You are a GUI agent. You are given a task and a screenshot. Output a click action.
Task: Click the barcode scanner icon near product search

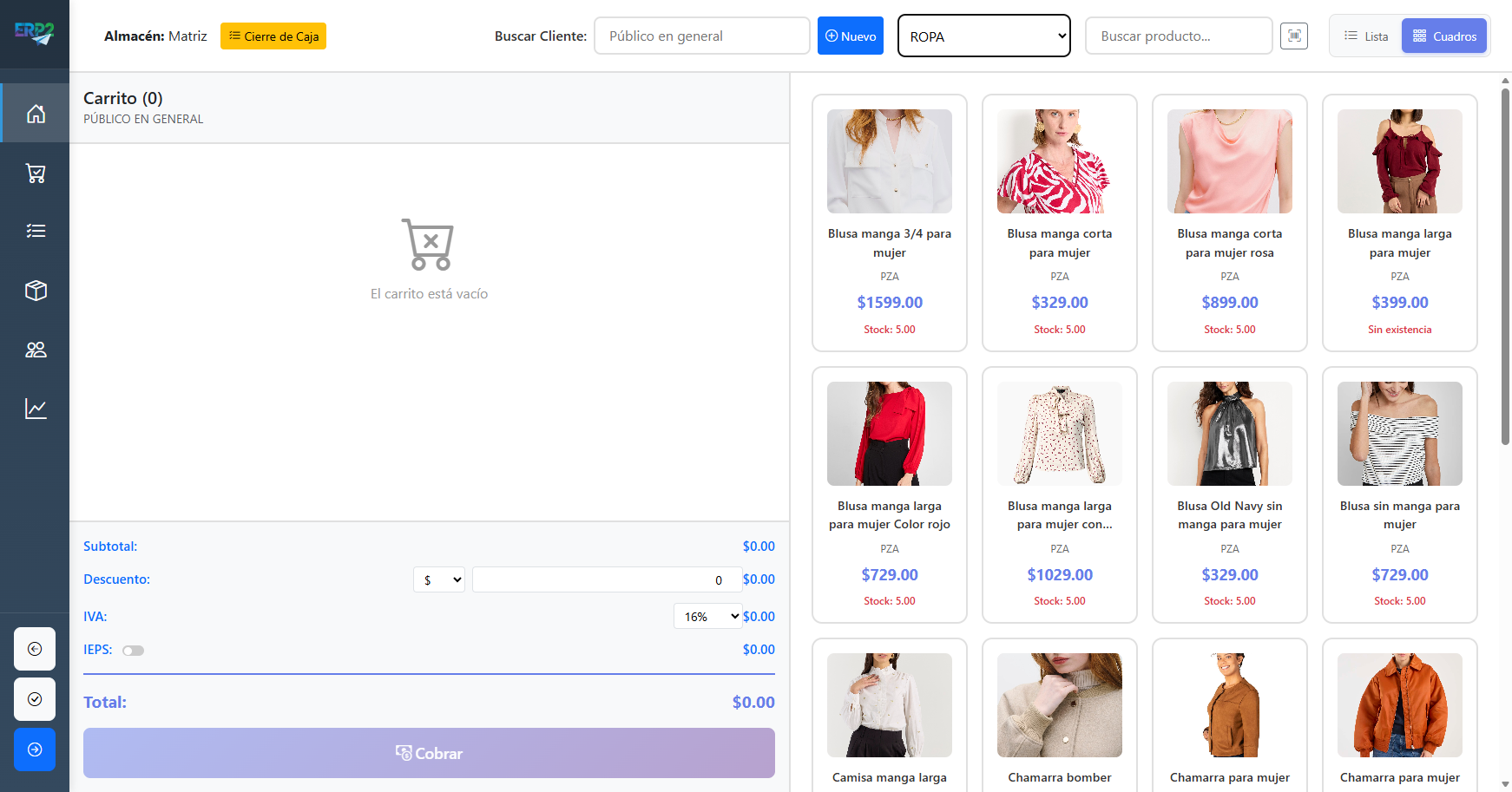pos(1294,36)
